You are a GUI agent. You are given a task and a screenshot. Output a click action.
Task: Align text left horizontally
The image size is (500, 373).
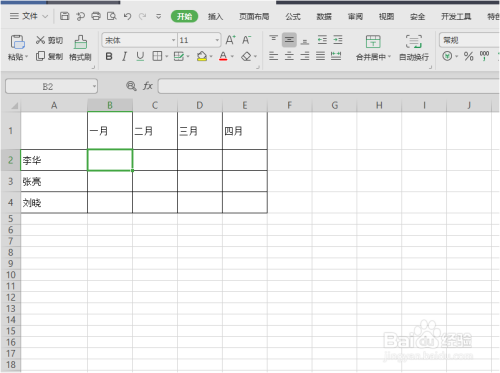coord(274,56)
